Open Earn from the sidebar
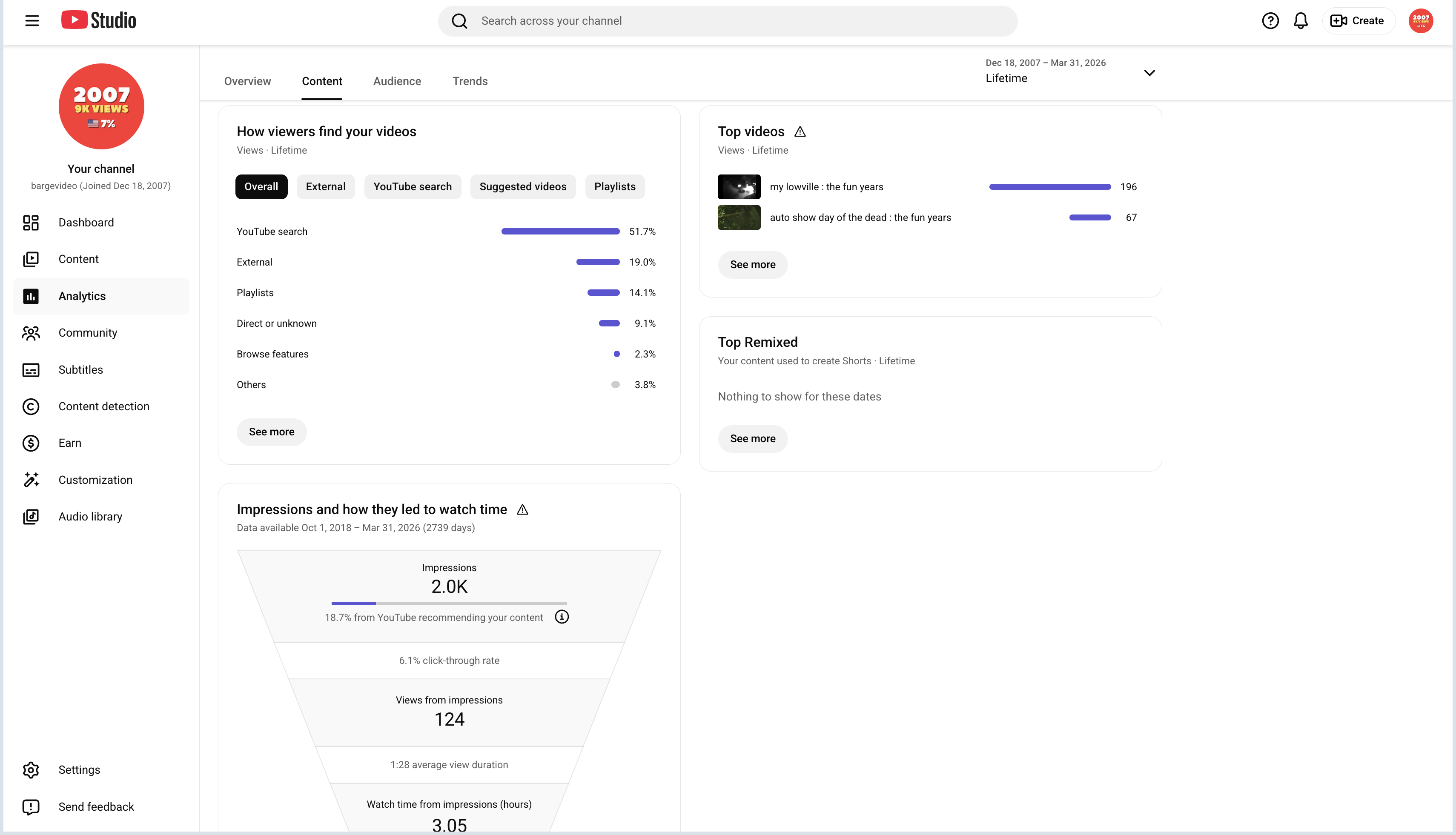This screenshot has width=1456, height=835. click(101, 443)
